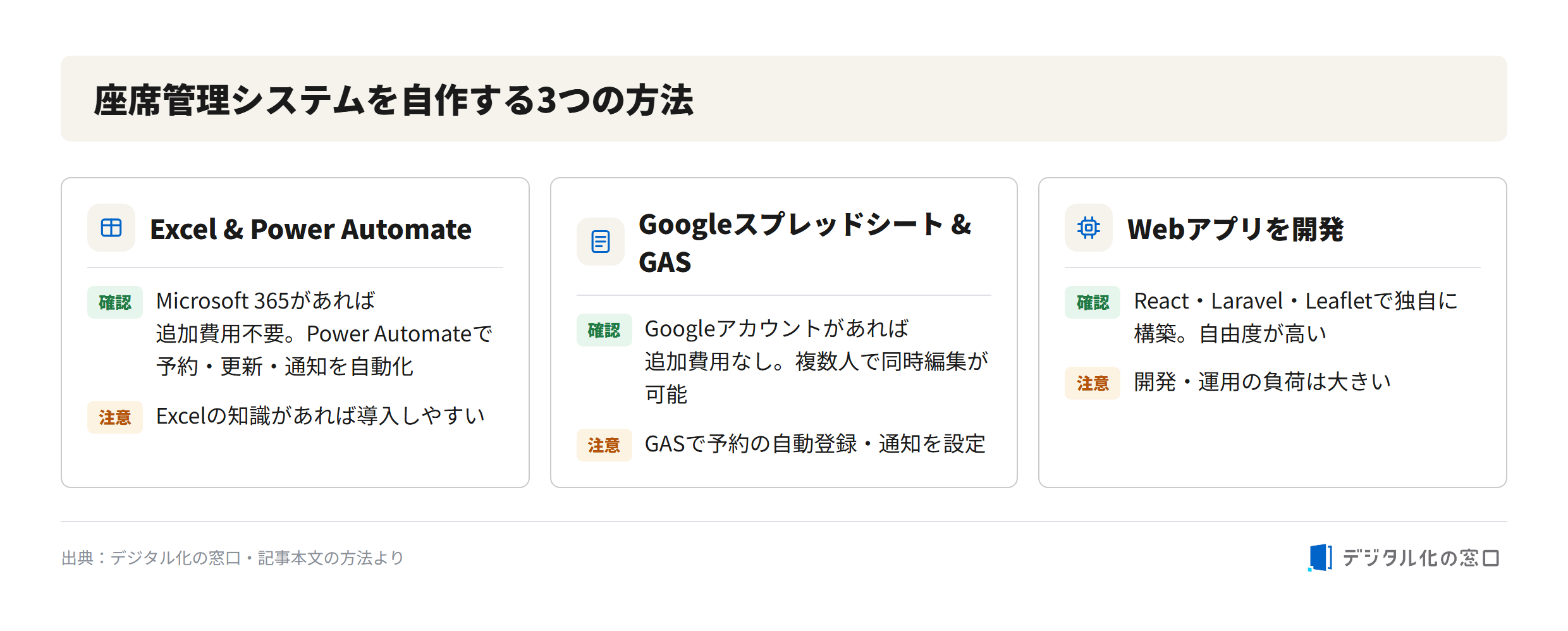The width and height of the screenshot is (1568, 631).
Task: Click the green 確認 badge in Google card
Action: pyautogui.click(x=604, y=330)
